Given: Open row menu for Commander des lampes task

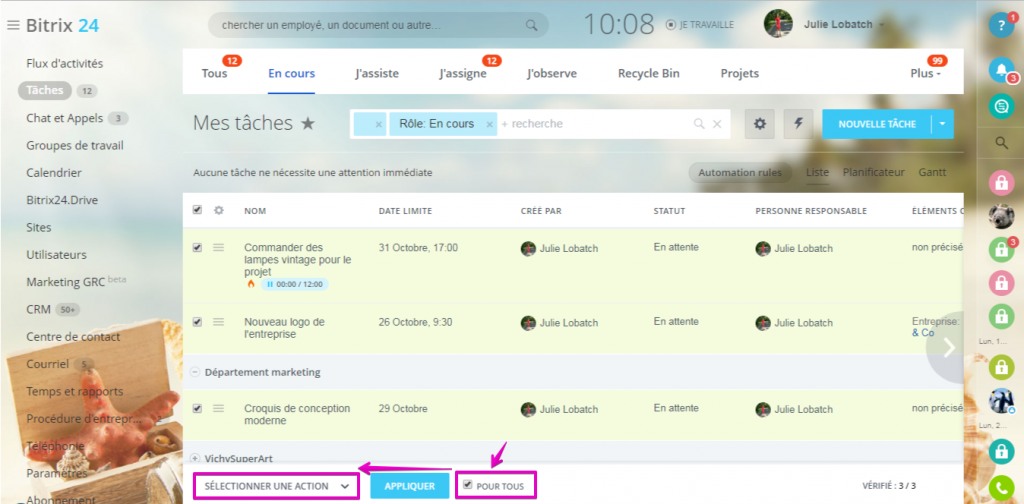Looking at the screenshot, I should point(219,247).
